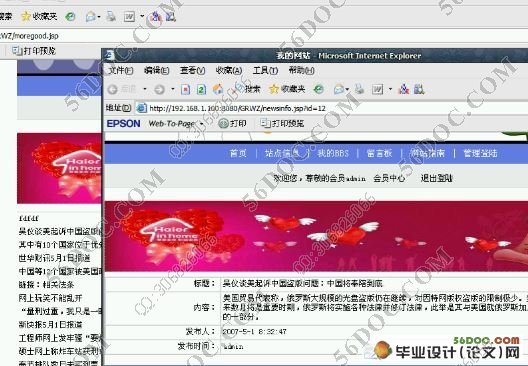Click the Haier in home banner logo
Viewport: 528px width, 366px height.
[170, 233]
